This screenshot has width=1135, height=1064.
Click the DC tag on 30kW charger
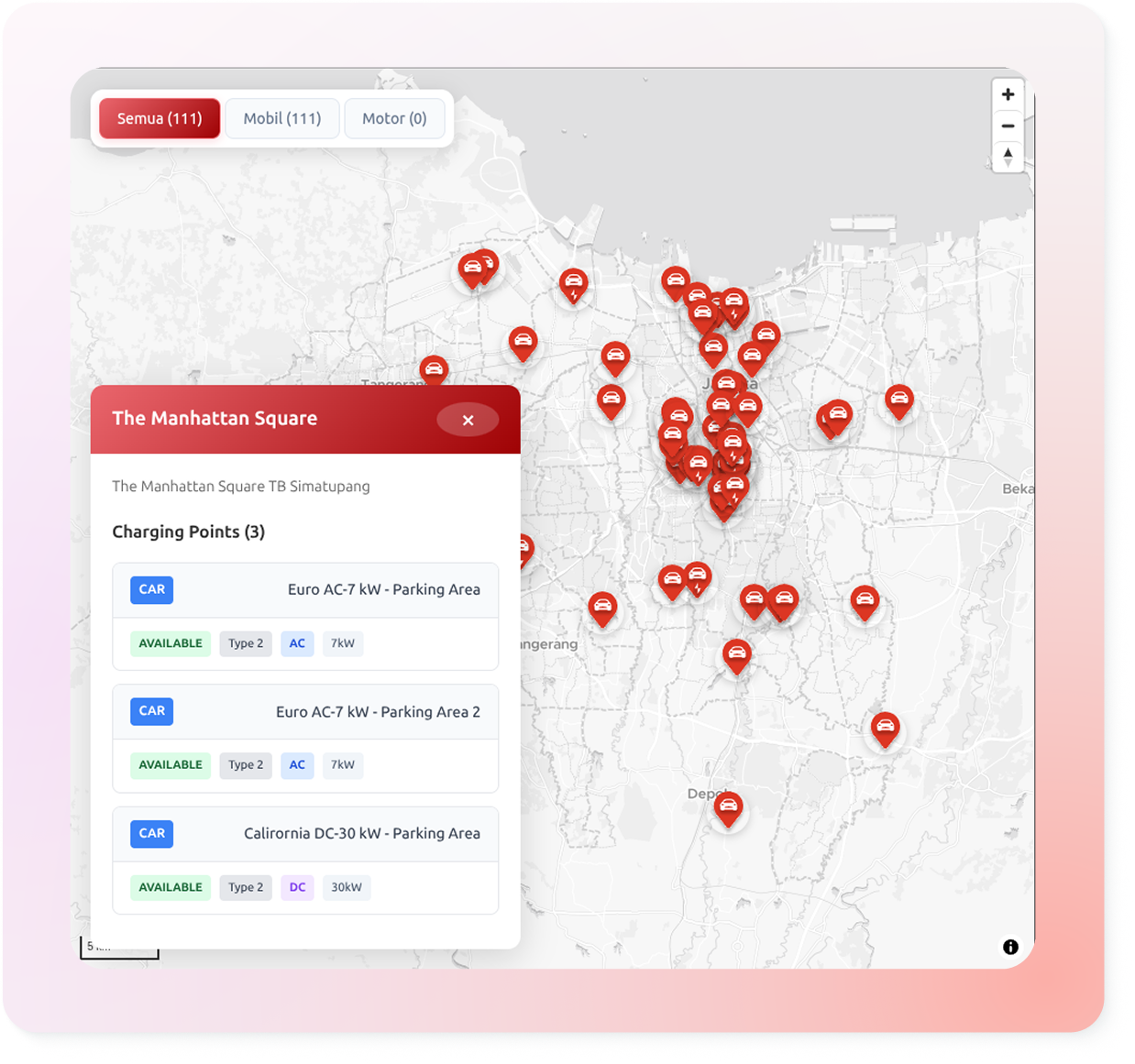coord(297,887)
